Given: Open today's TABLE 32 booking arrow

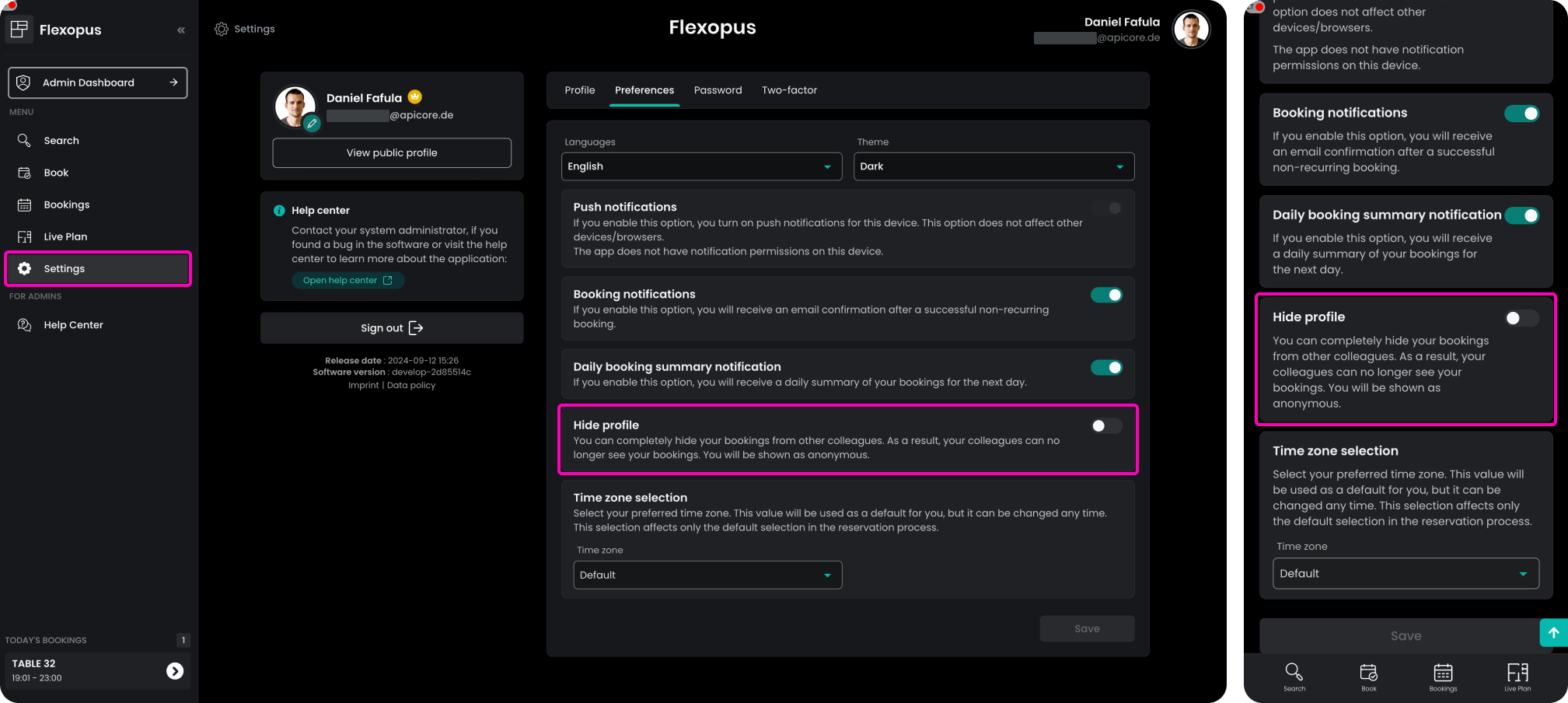Looking at the screenshot, I should click(175, 671).
